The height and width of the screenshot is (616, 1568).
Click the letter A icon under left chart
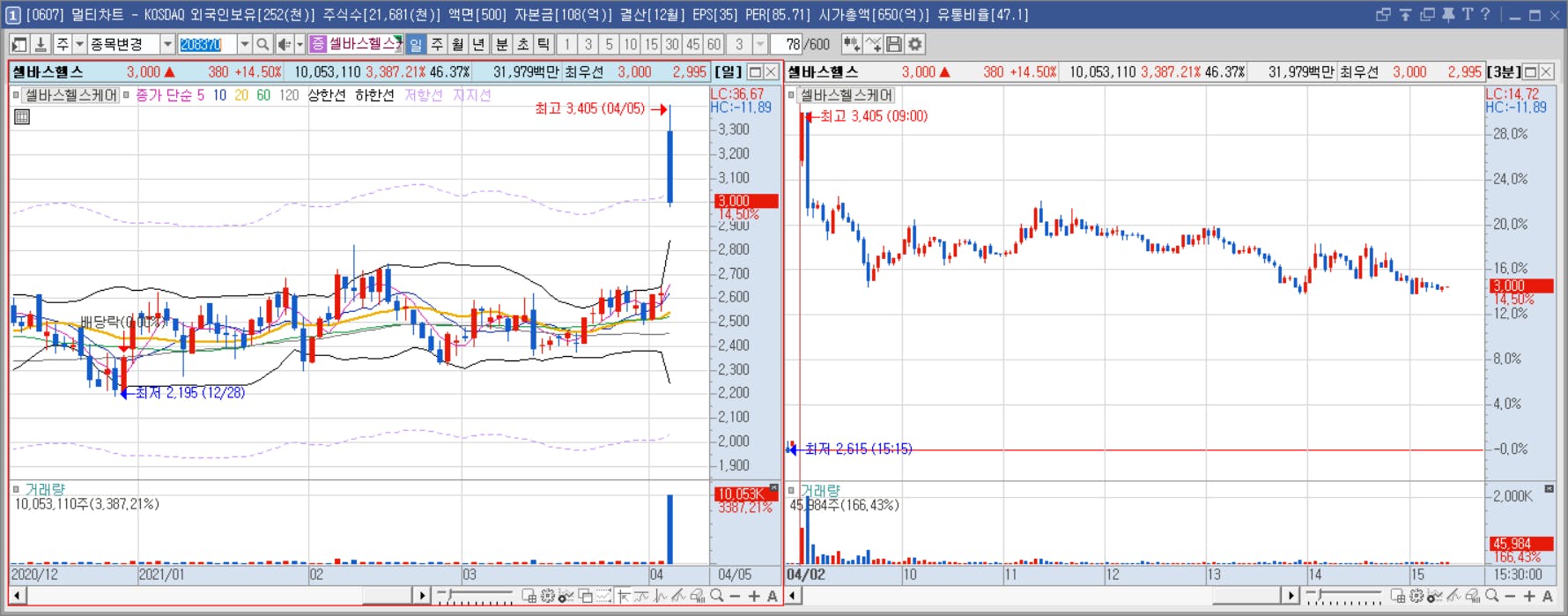coord(773,597)
